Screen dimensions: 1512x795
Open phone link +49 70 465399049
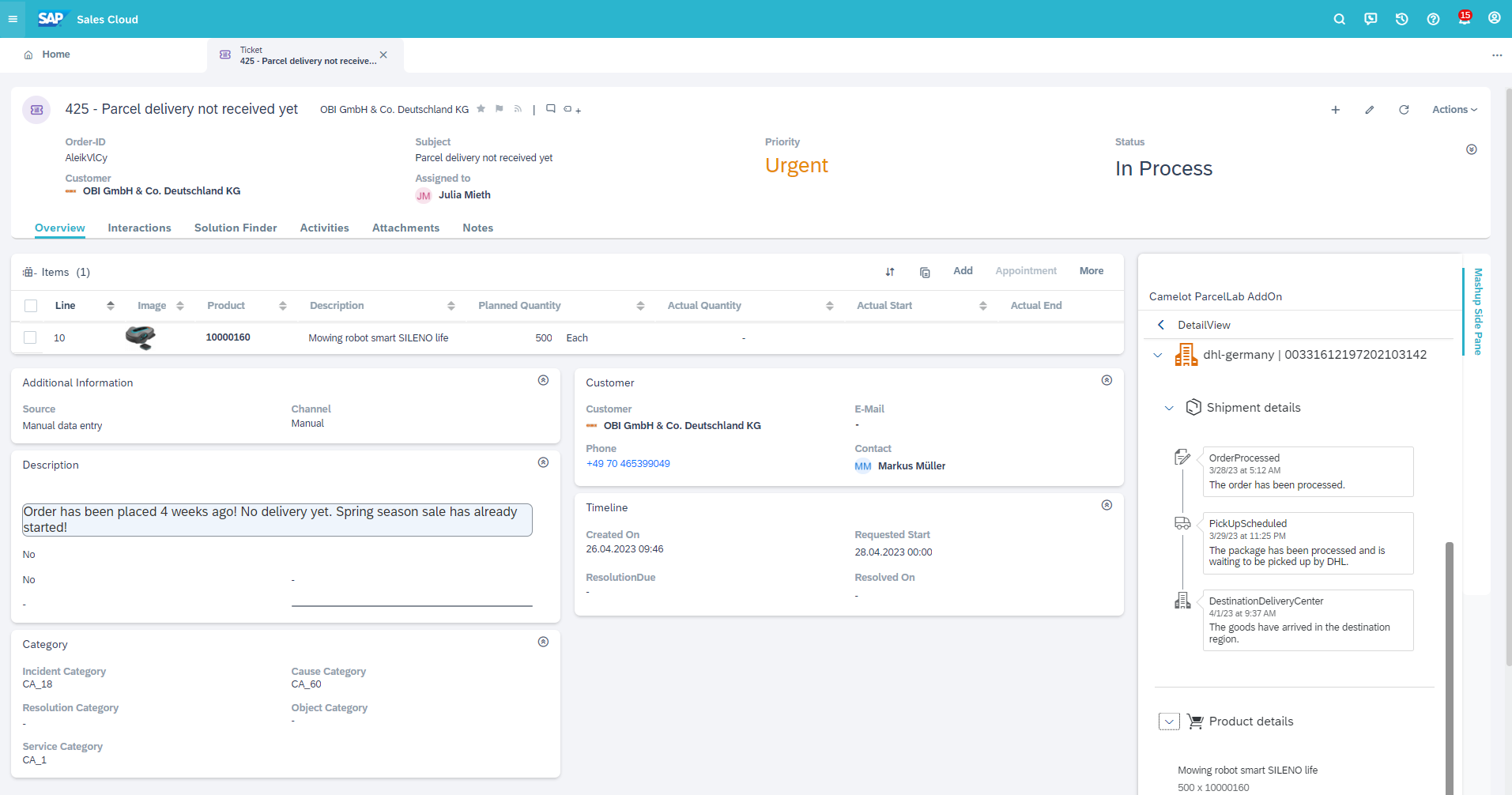tap(628, 464)
